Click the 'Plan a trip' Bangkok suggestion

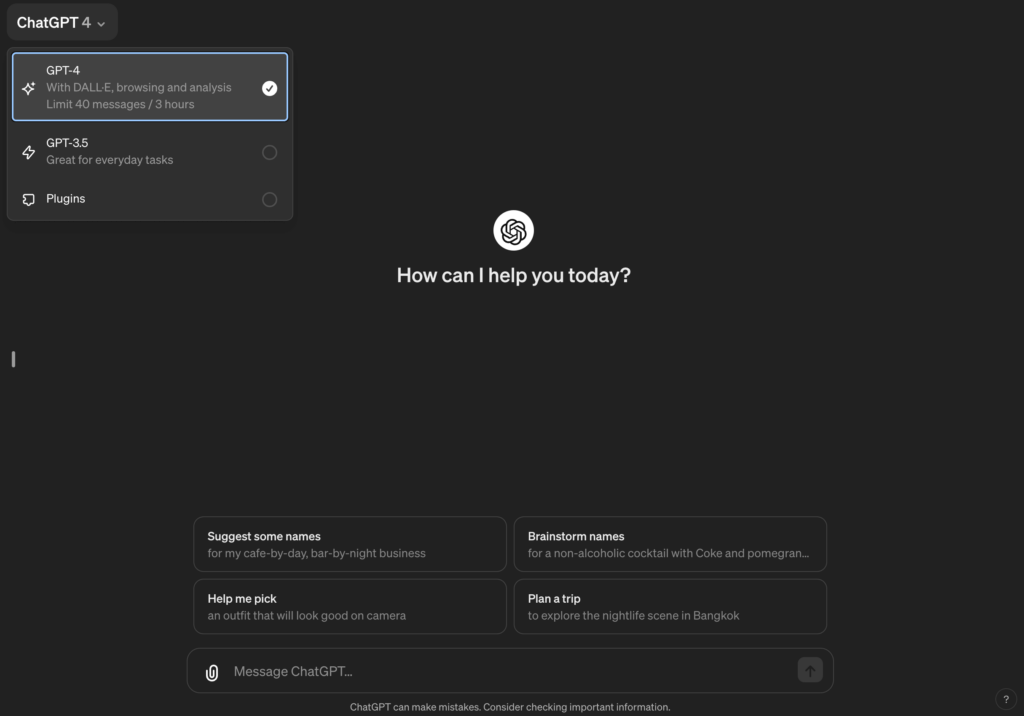pos(670,606)
